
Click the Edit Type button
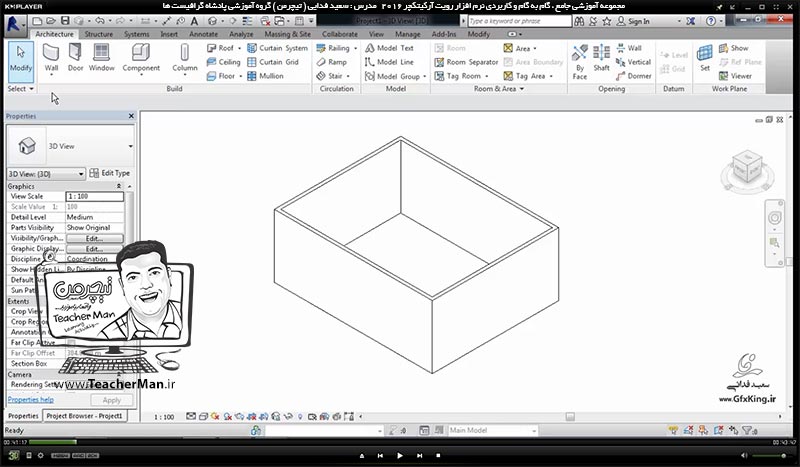tap(110, 173)
